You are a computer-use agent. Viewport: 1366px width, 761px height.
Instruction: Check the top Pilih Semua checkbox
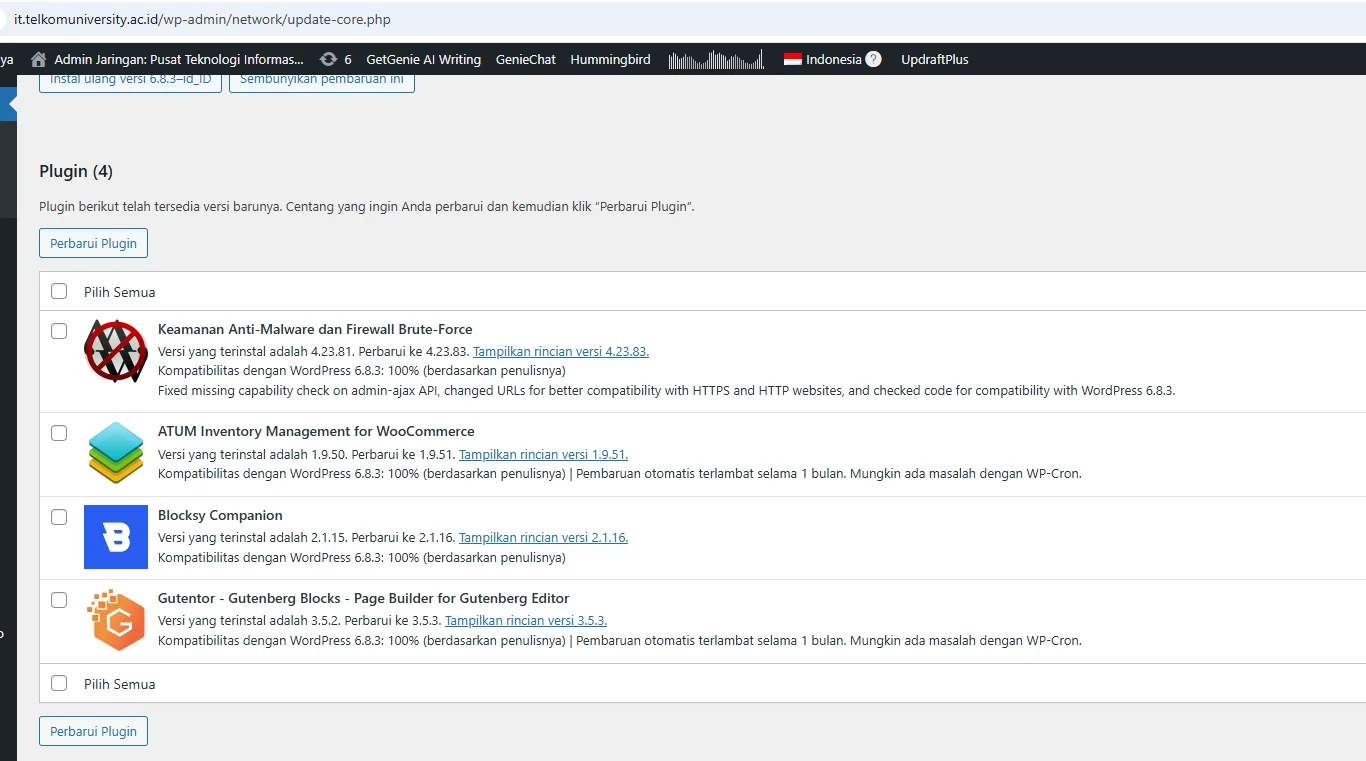(x=59, y=291)
